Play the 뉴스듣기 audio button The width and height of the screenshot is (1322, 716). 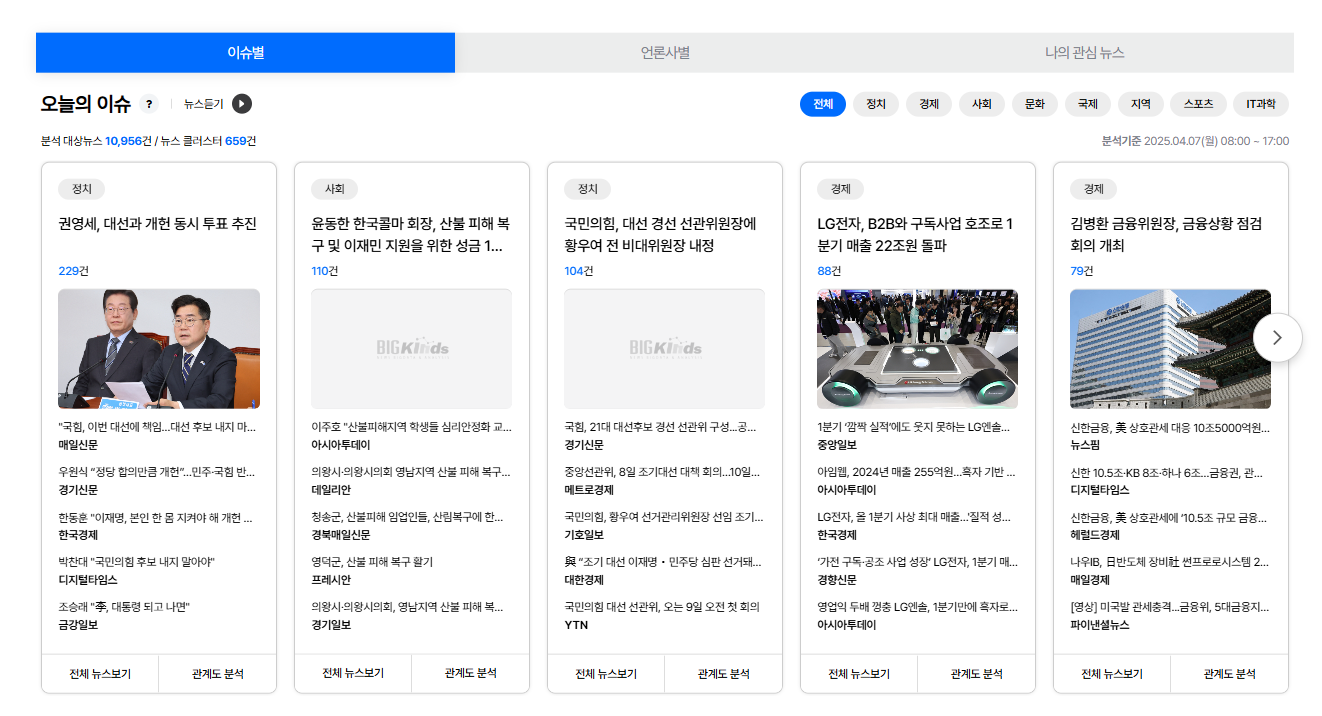[x=242, y=104]
